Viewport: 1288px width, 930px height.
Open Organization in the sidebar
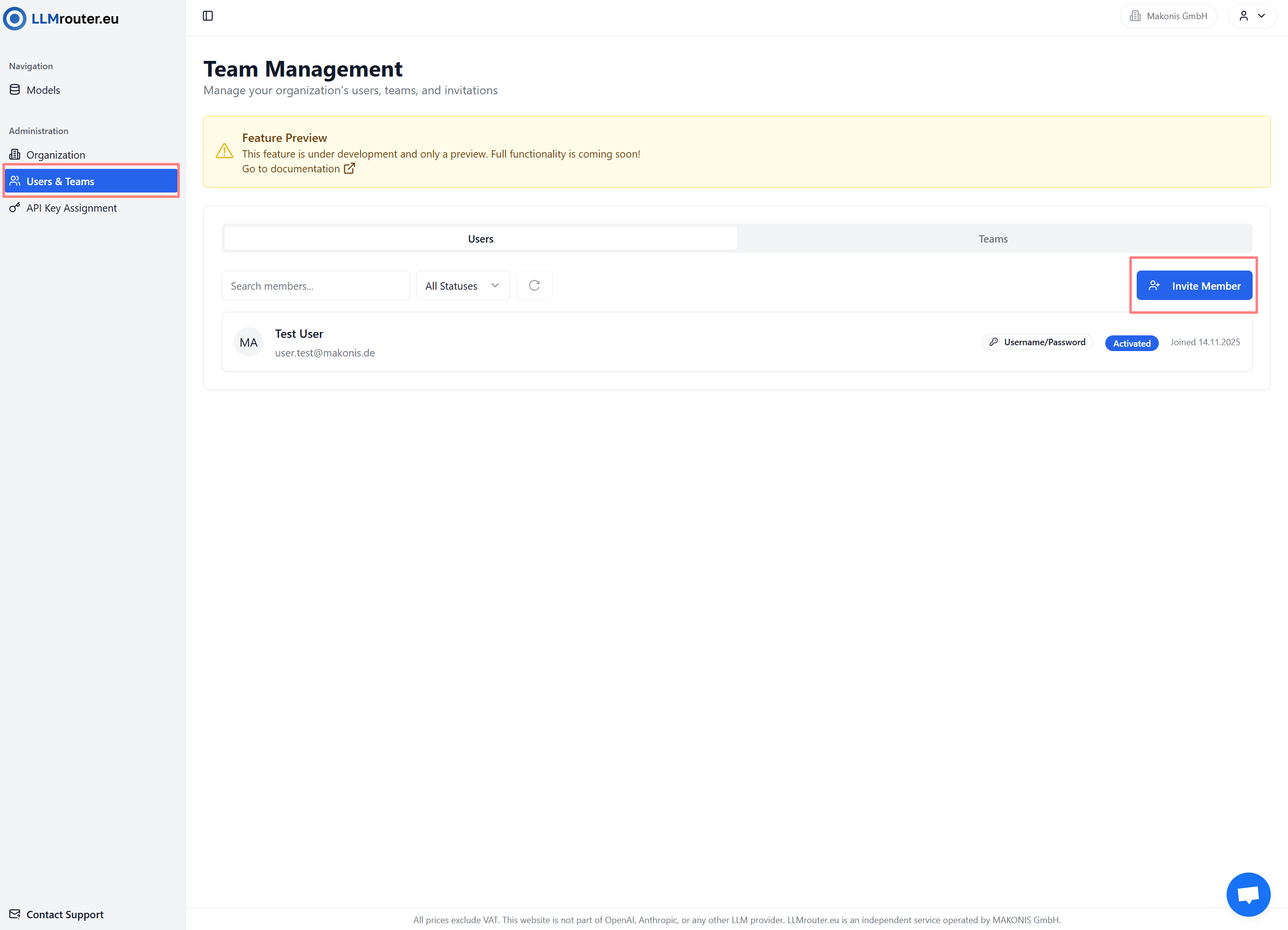coord(55,155)
